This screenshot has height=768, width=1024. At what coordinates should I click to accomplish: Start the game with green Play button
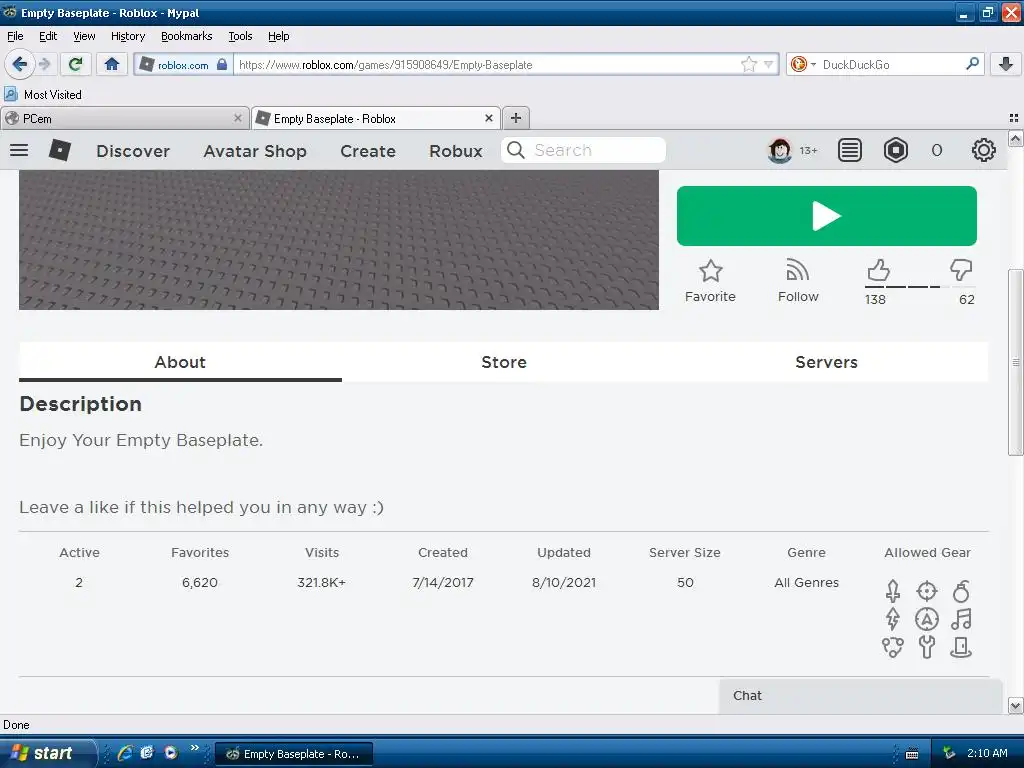point(826,216)
